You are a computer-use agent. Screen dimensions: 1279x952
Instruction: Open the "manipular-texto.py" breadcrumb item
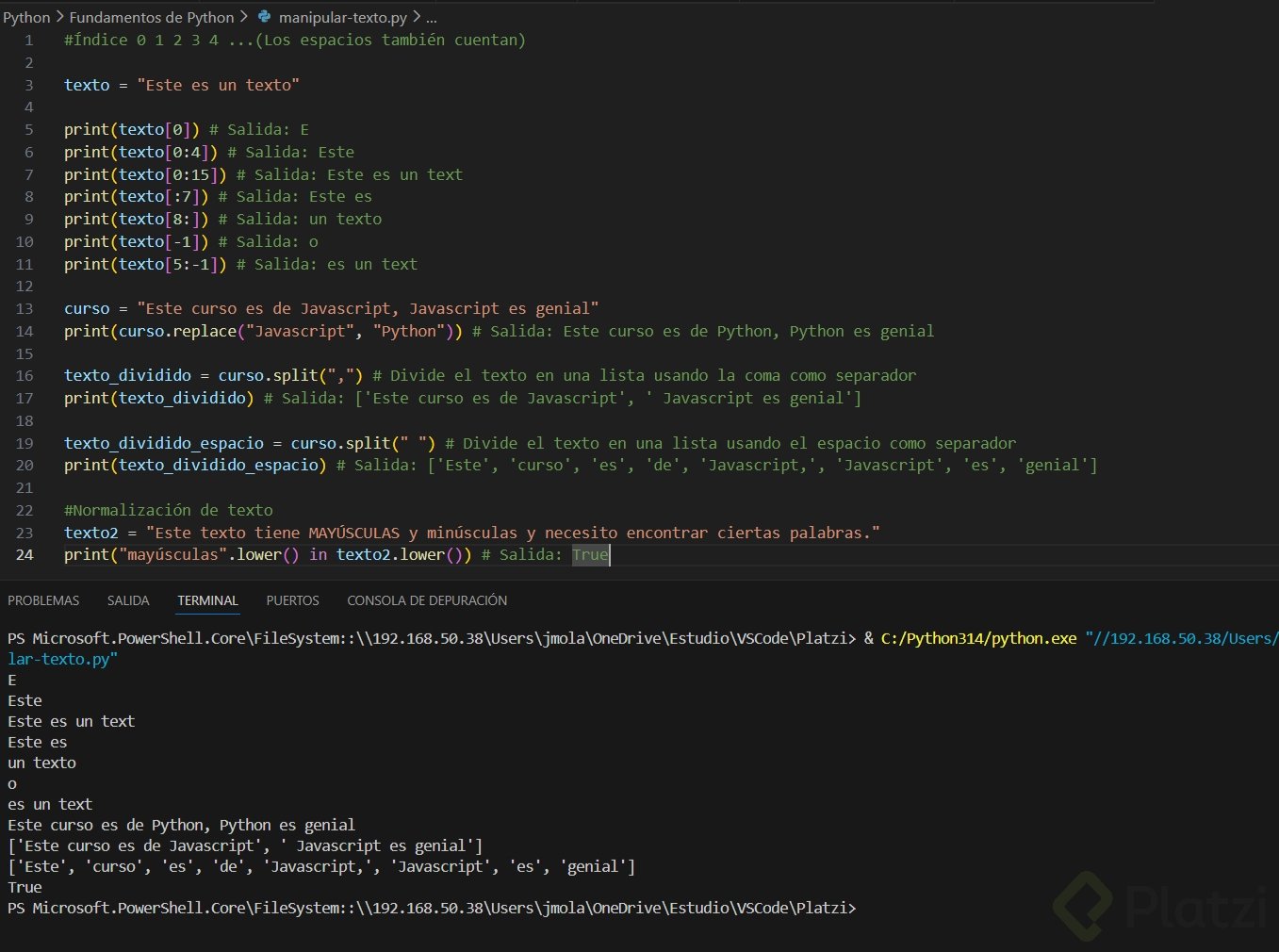(x=343, y=17)
